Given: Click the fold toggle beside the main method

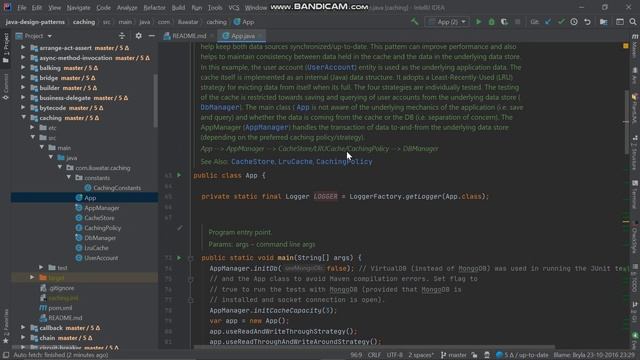Looking at the screenshot, I should pos(190,258).
